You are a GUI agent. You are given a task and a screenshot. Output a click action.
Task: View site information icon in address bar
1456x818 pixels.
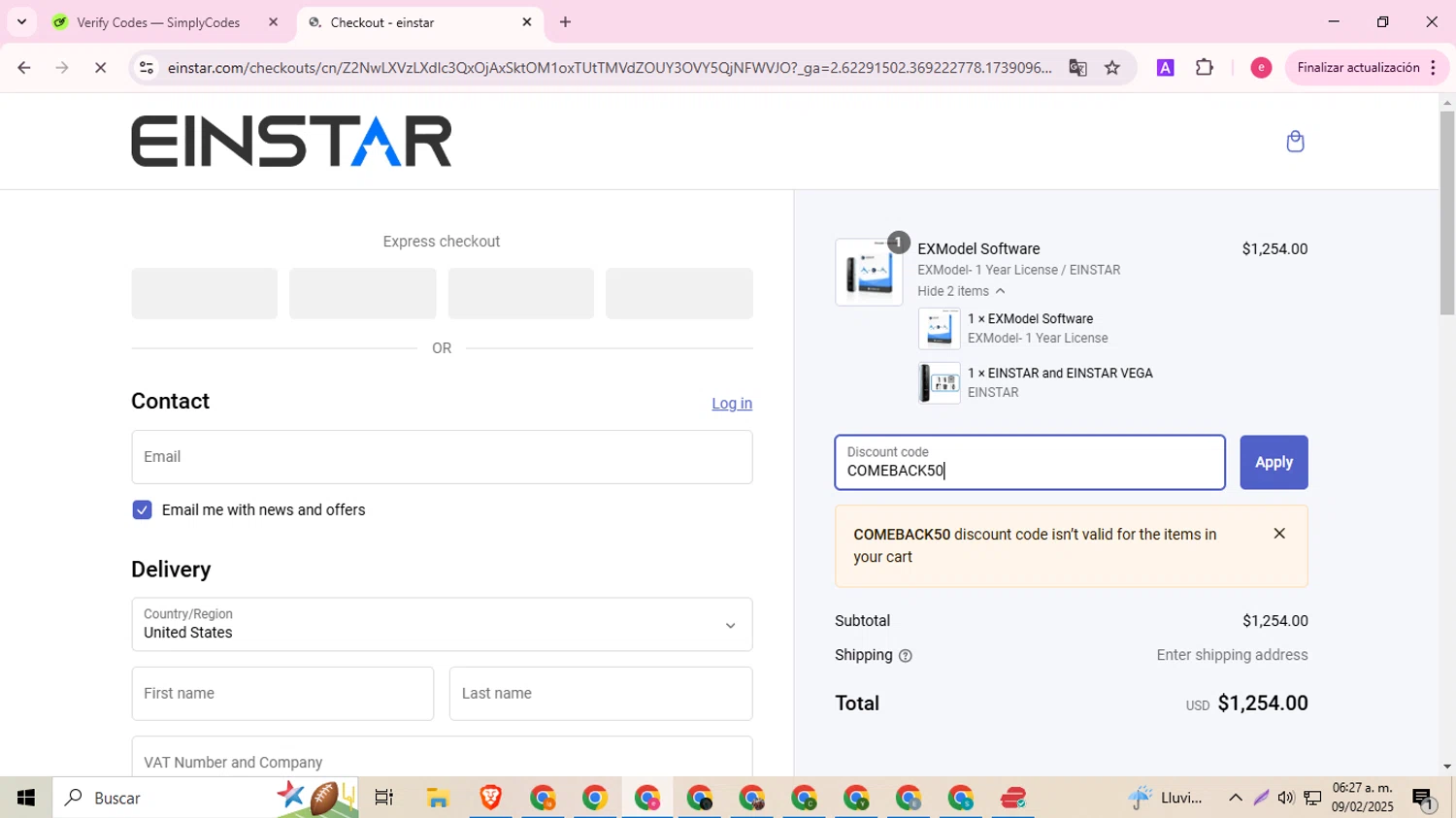147,68
